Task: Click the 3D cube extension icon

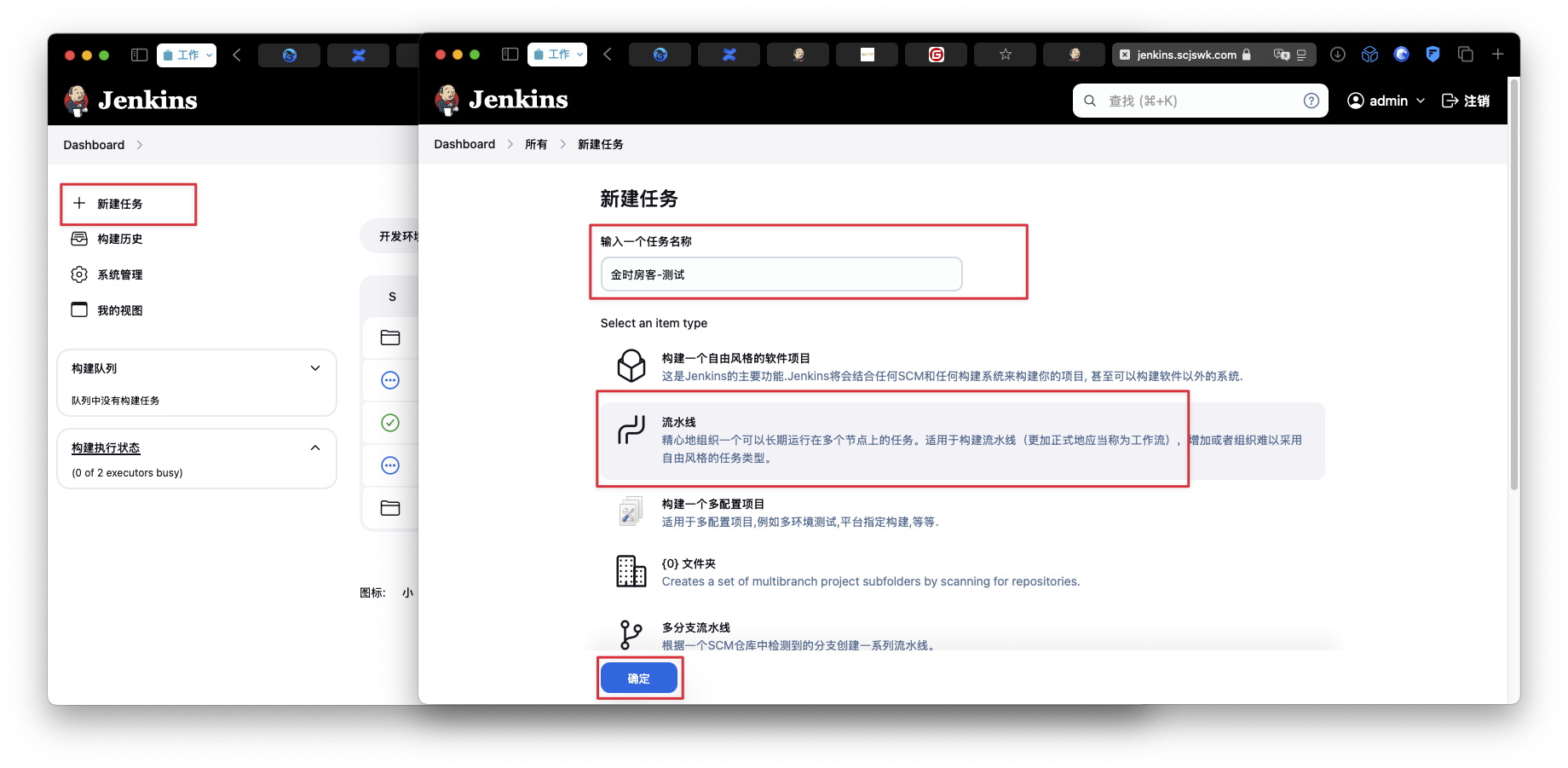Action: point(1369,55)
